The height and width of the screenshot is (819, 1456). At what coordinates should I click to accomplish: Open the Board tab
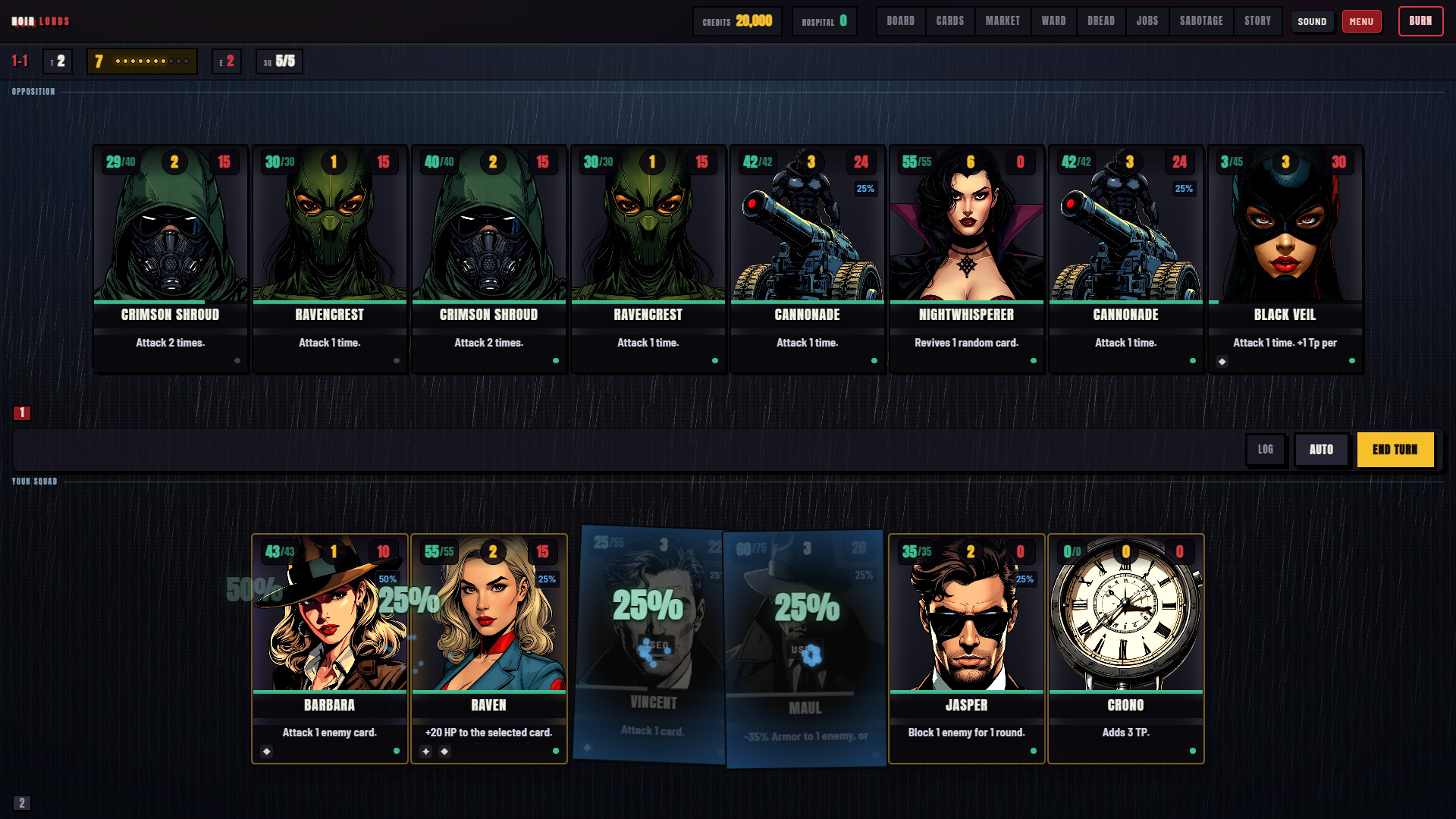click(900, 21)
